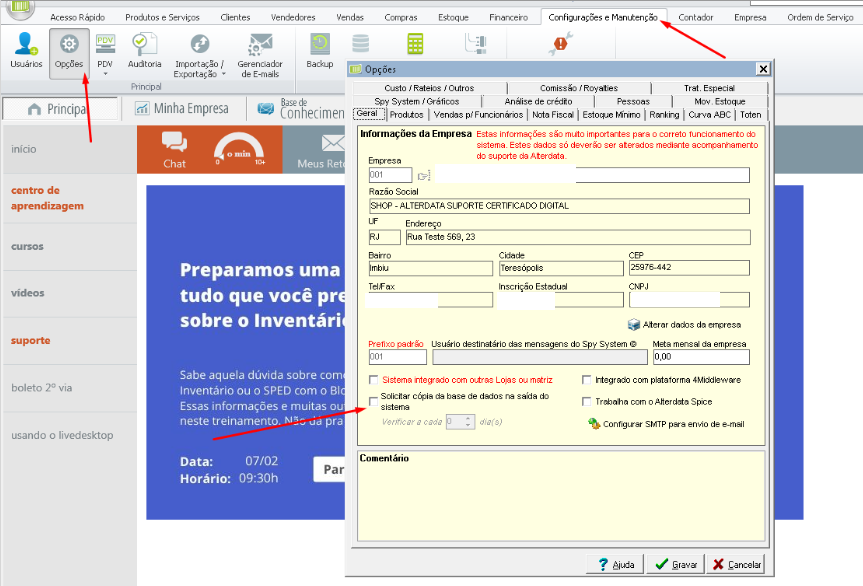Open Chat in the orange panel
Screen dimensions: 863x586
point(174,150)
